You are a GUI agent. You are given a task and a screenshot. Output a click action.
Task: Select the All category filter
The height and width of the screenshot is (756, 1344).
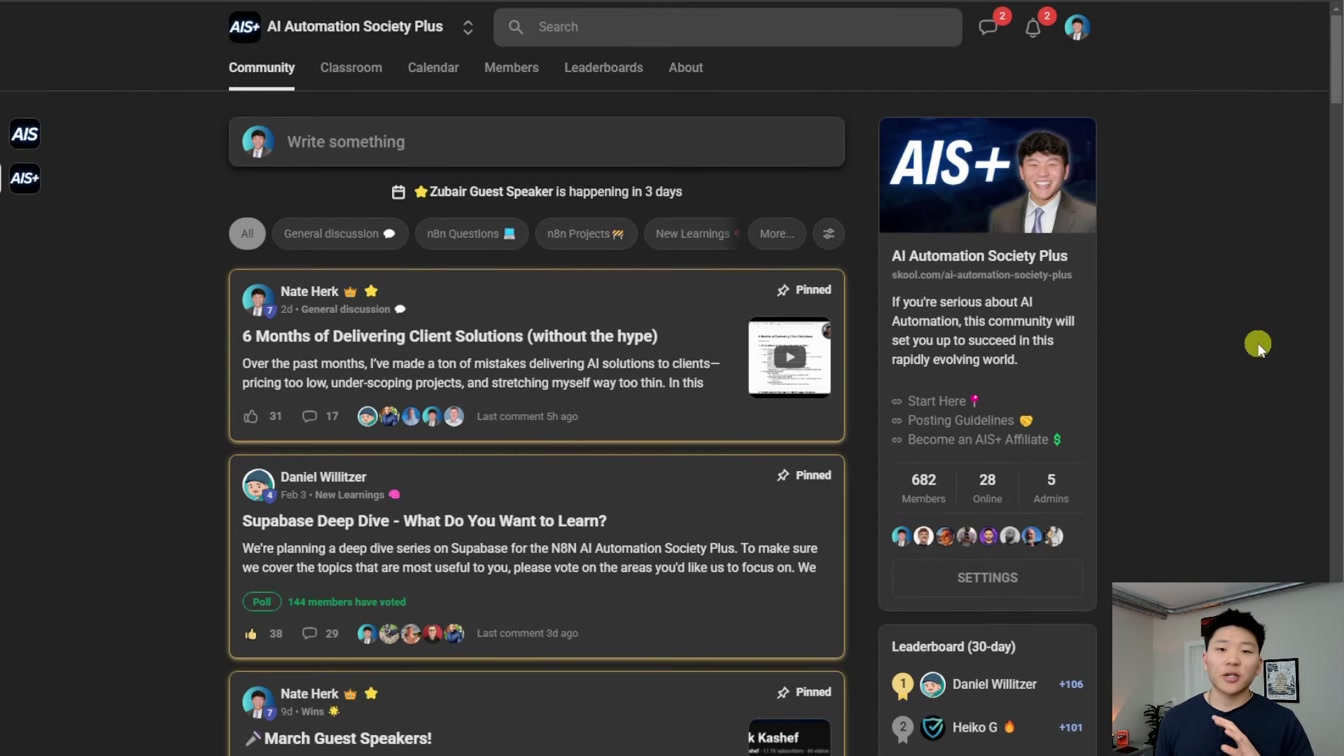click(x=247, y=234)
